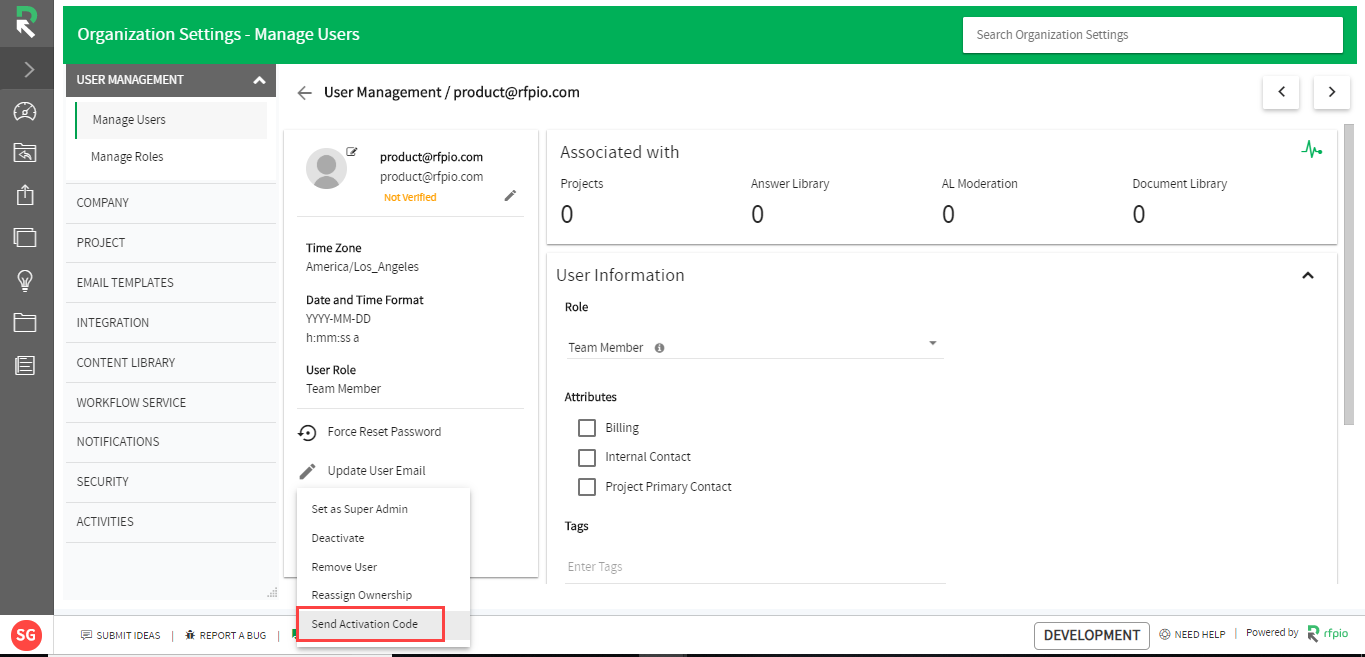The image size is (1365, 657).
Task: Choose Remove User from the menu
Action: [x=384, y=567]
